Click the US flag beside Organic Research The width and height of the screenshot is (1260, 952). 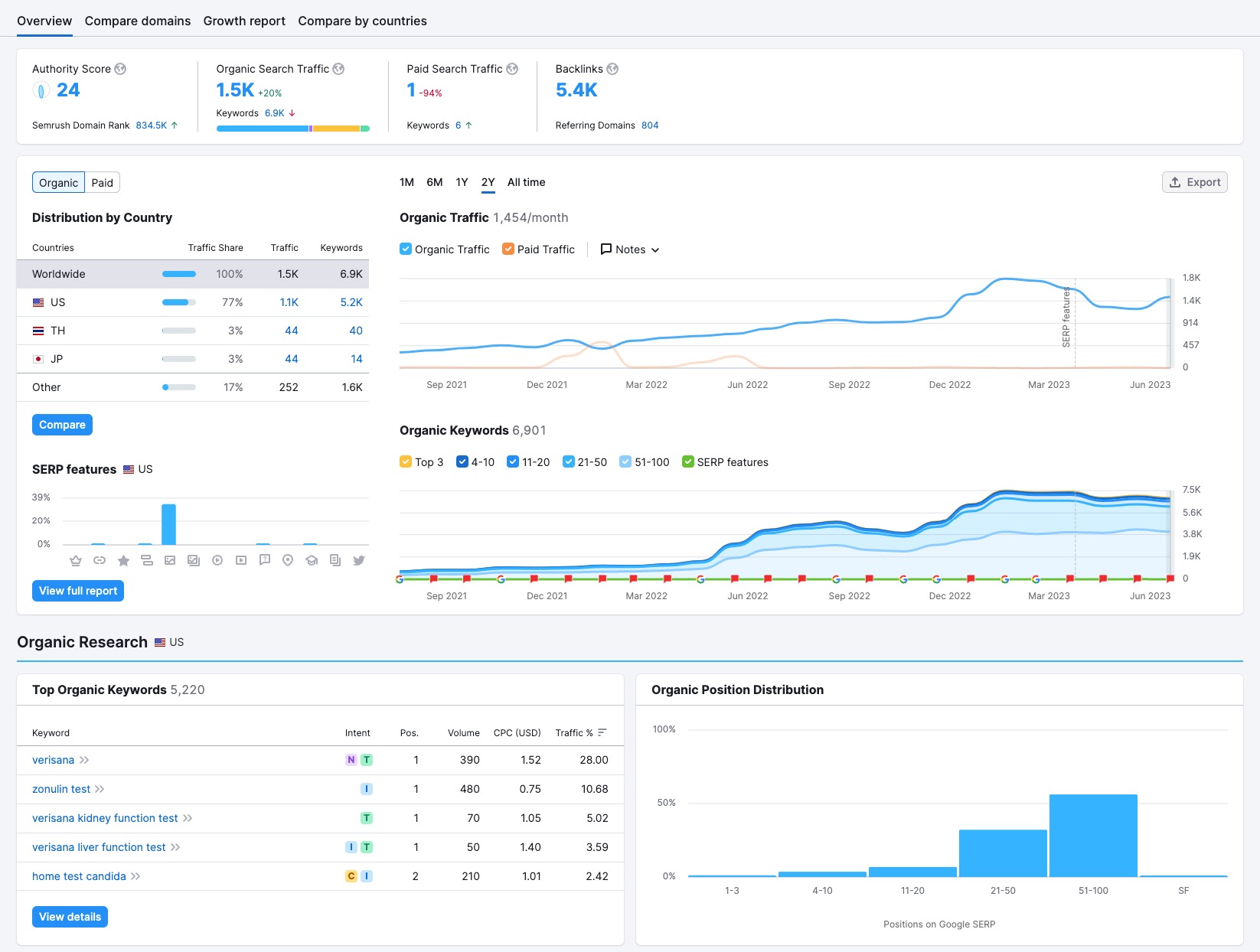point(160,642)
